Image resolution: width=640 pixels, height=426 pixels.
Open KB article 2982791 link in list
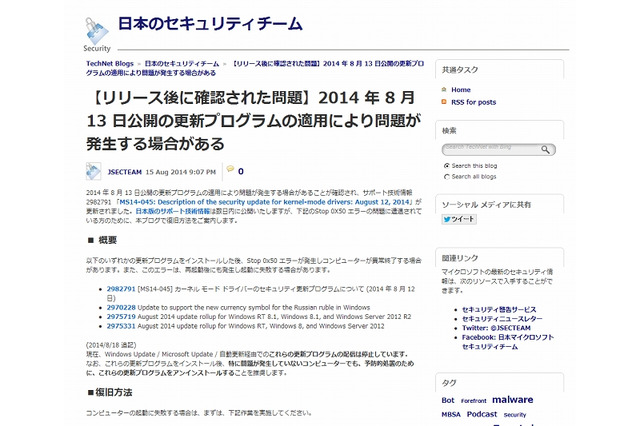(121, 289)
